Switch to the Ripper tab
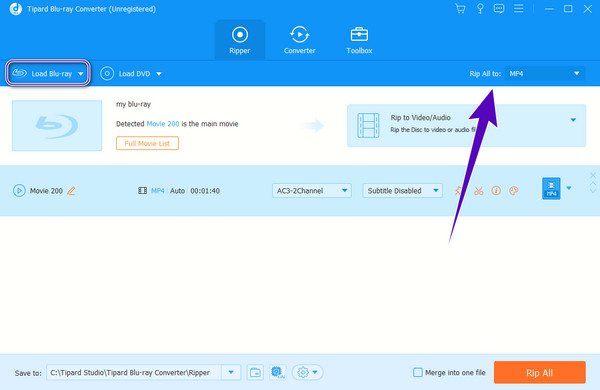Screen dimensions: 600x390 point(240,40)
